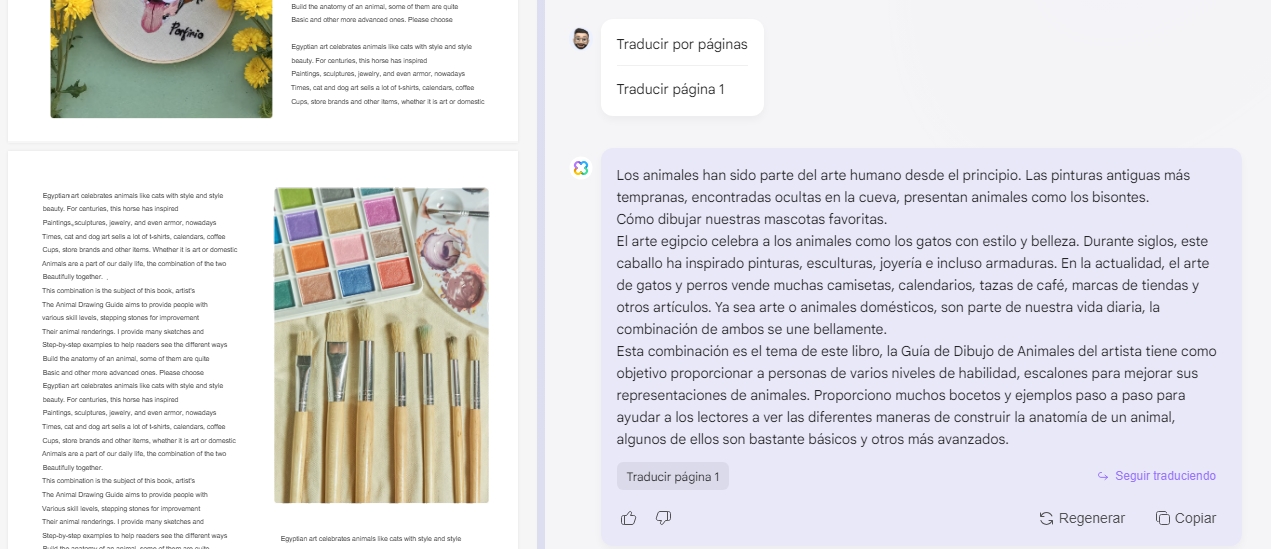
Task: Click the panel divider between document and chat
Action: click(541, 274)
